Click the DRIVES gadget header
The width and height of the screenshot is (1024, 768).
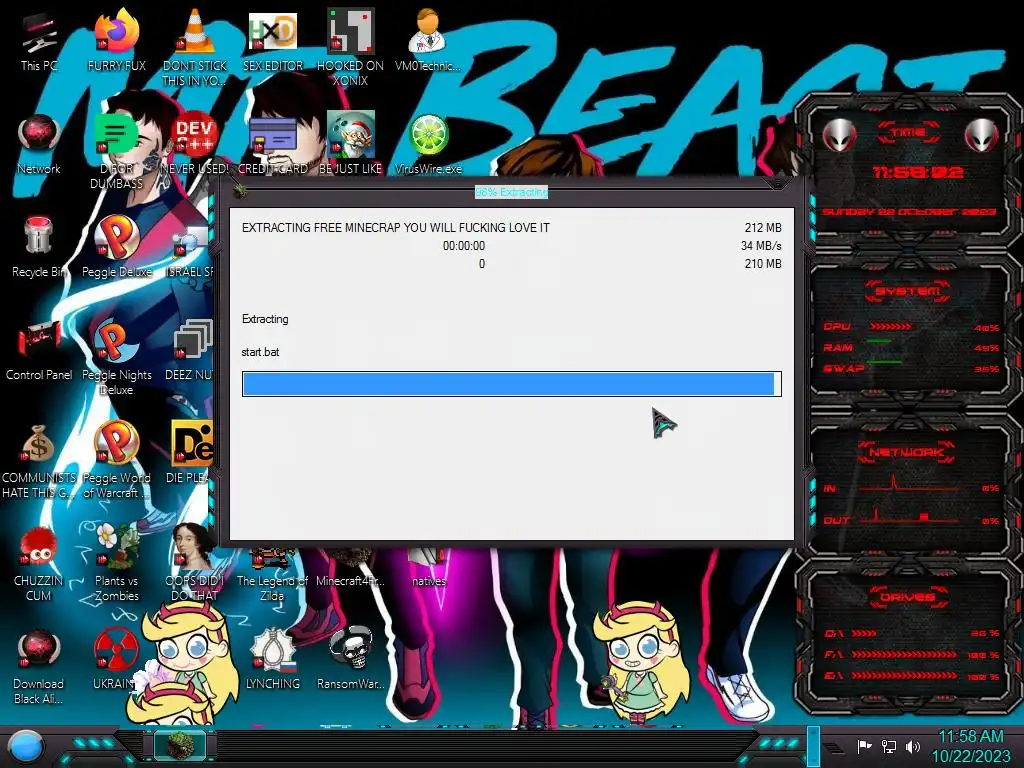pyautogui.click(x=908, y=597)
